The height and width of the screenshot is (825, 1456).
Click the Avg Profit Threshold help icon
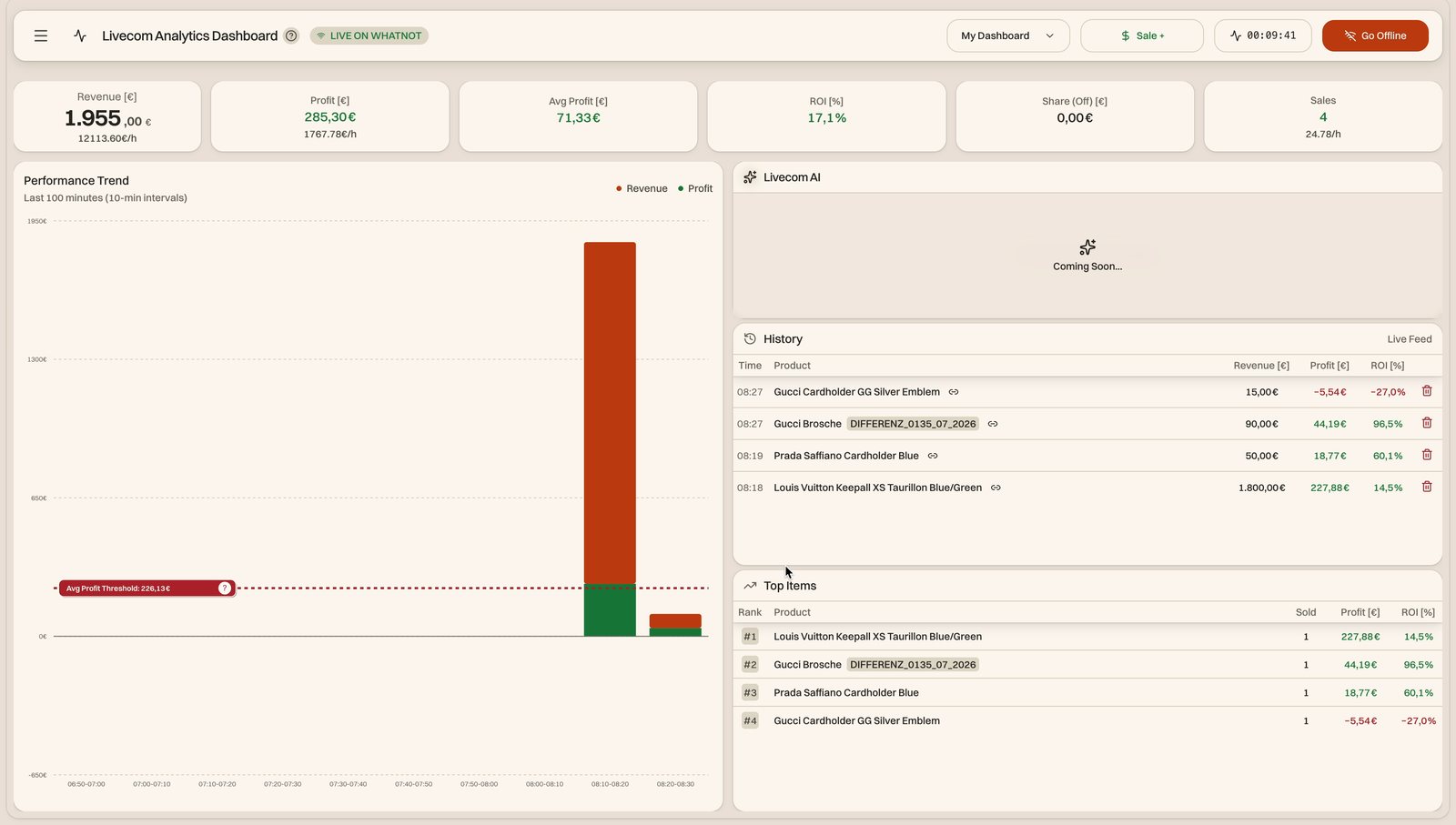[x=225, y=589]
